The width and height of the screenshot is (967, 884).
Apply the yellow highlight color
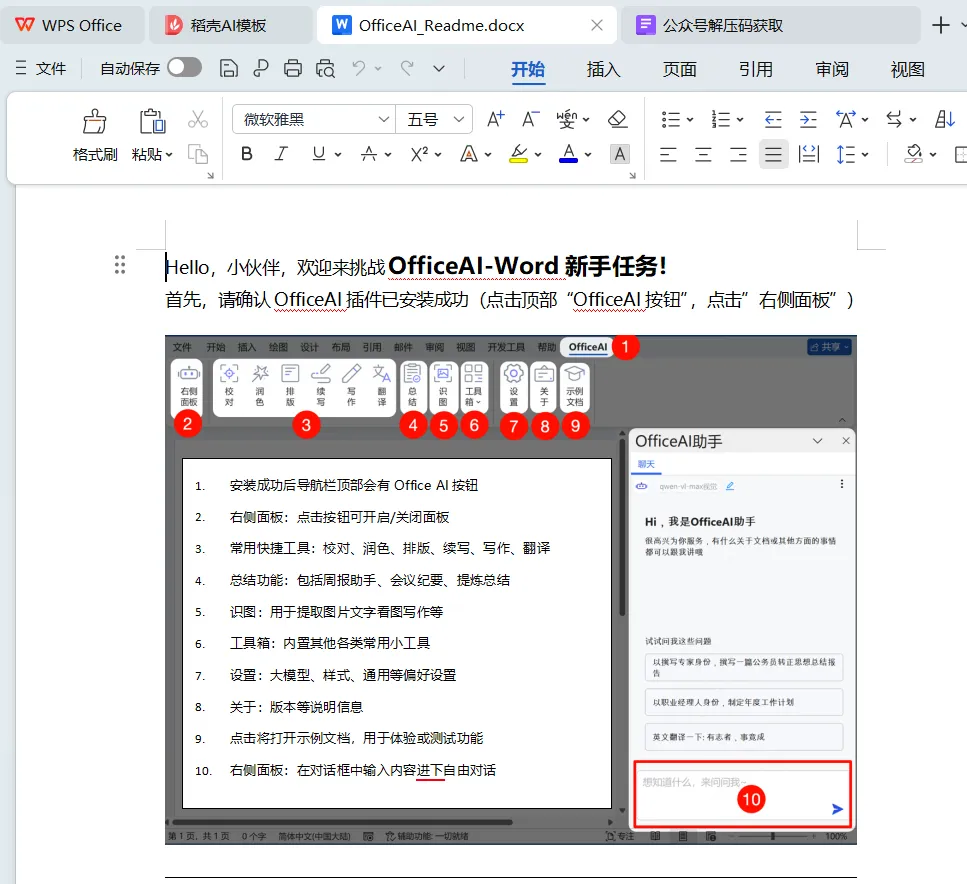point(519,154)
